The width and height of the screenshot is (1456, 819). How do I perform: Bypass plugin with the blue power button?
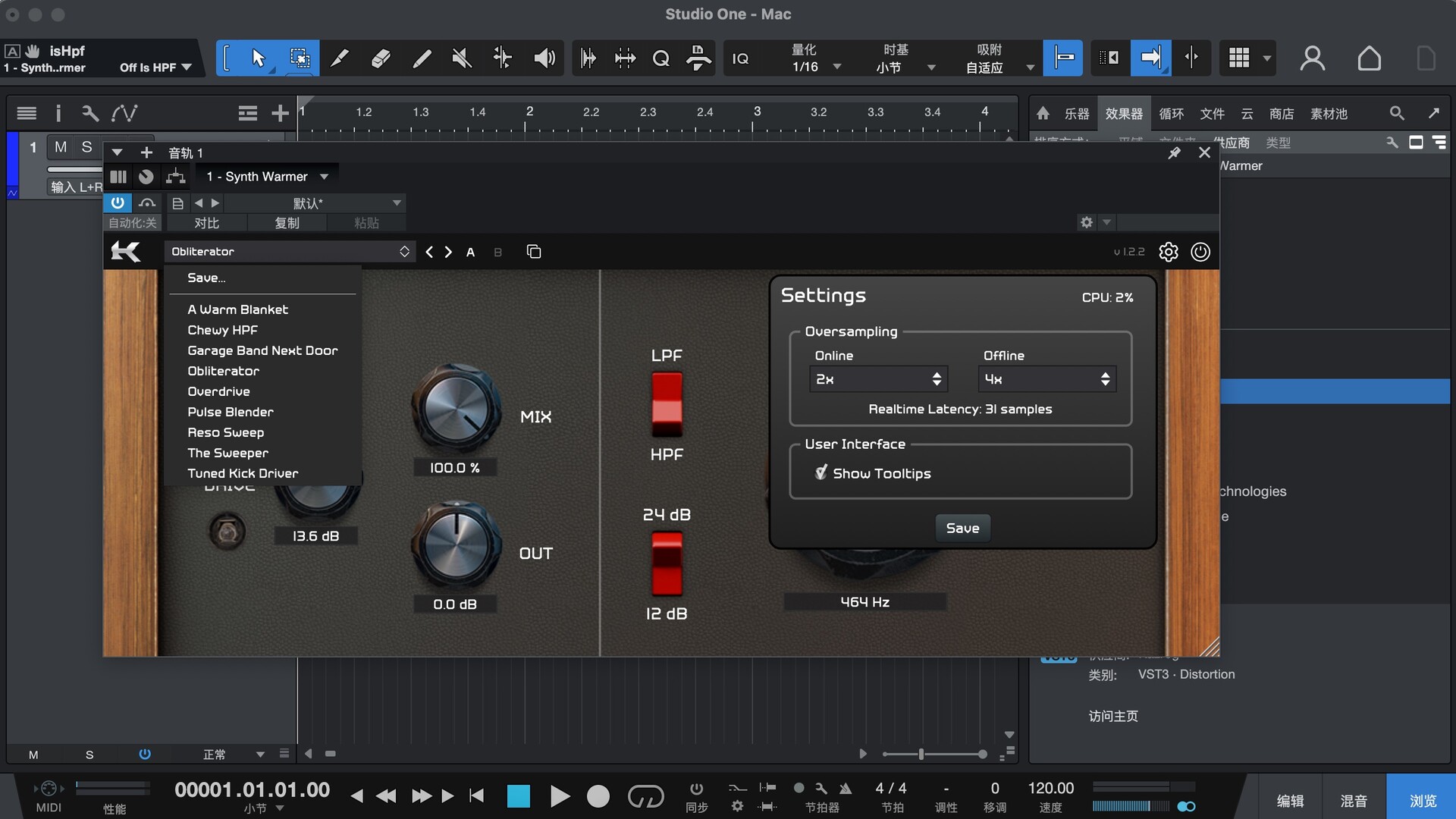(118, 202)
